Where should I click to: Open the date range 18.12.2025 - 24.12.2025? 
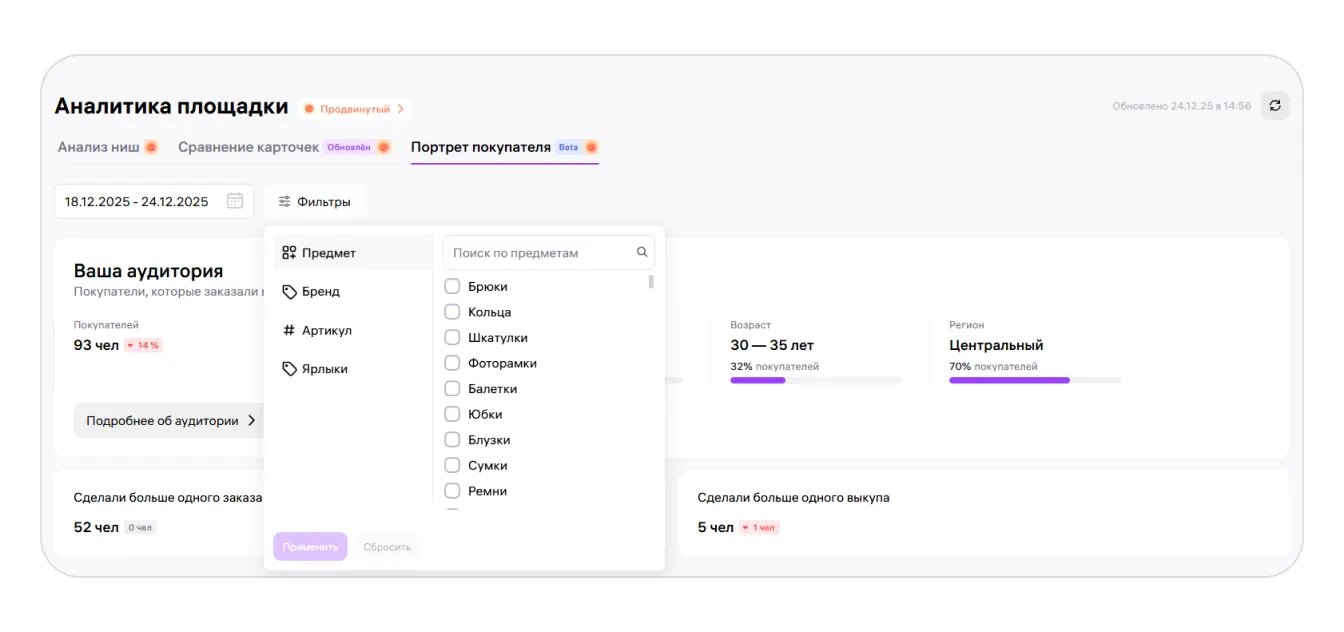(x=137, y=202)
